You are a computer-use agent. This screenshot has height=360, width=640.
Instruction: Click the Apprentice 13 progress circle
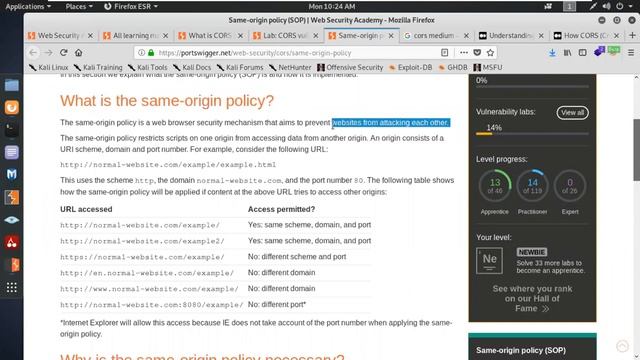(495, 186)
